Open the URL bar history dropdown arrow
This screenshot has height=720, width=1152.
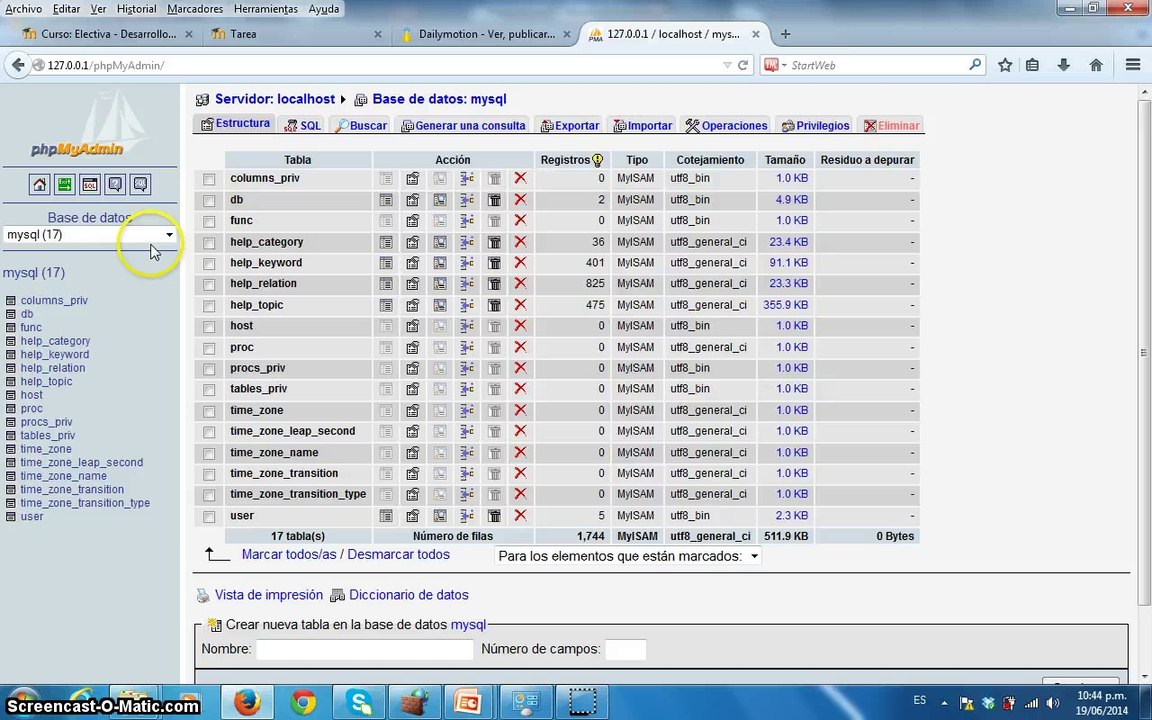(x=727, y=65)
